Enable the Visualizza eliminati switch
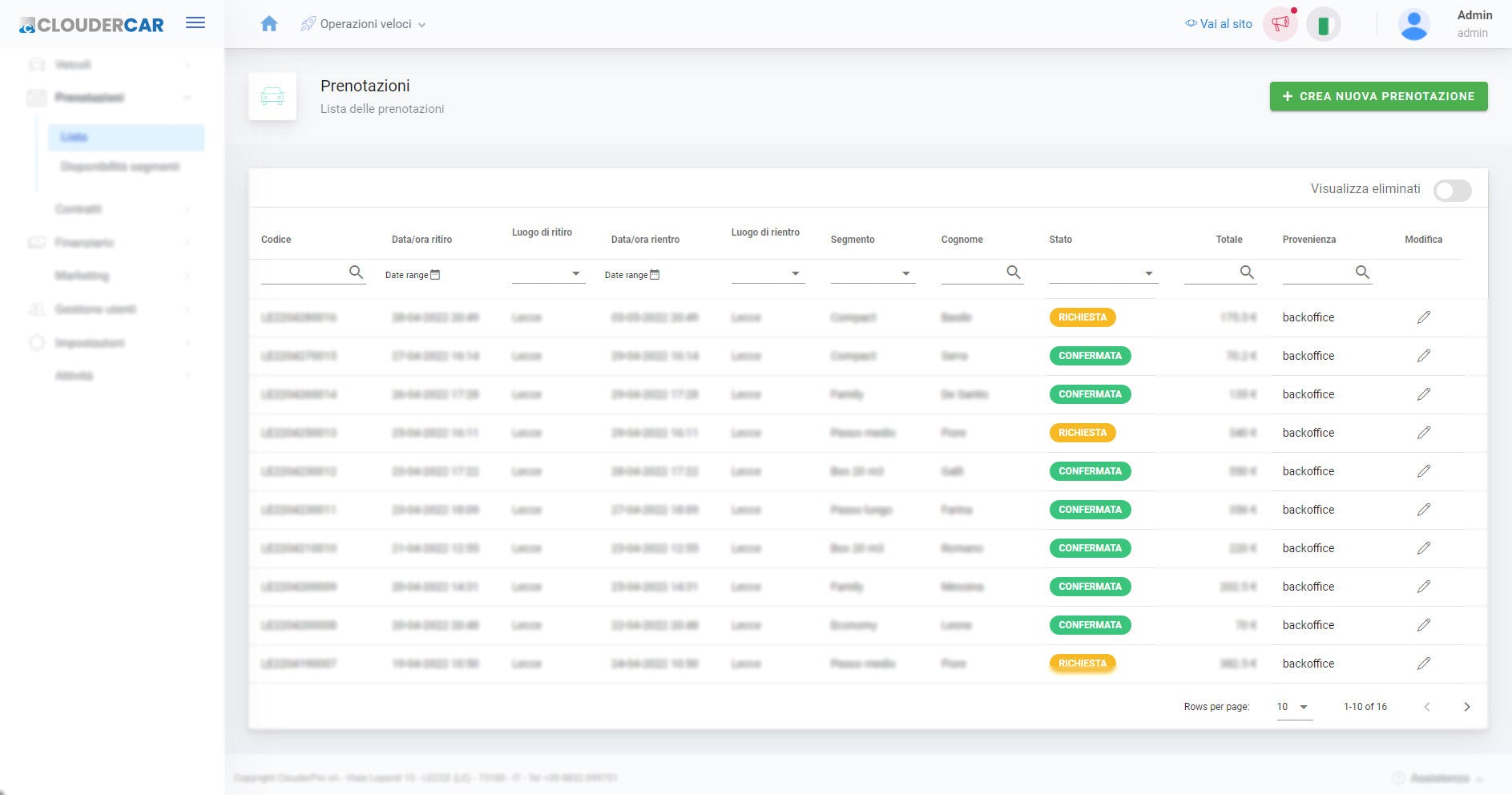The image size is (1512, 795). (1452, 191)
